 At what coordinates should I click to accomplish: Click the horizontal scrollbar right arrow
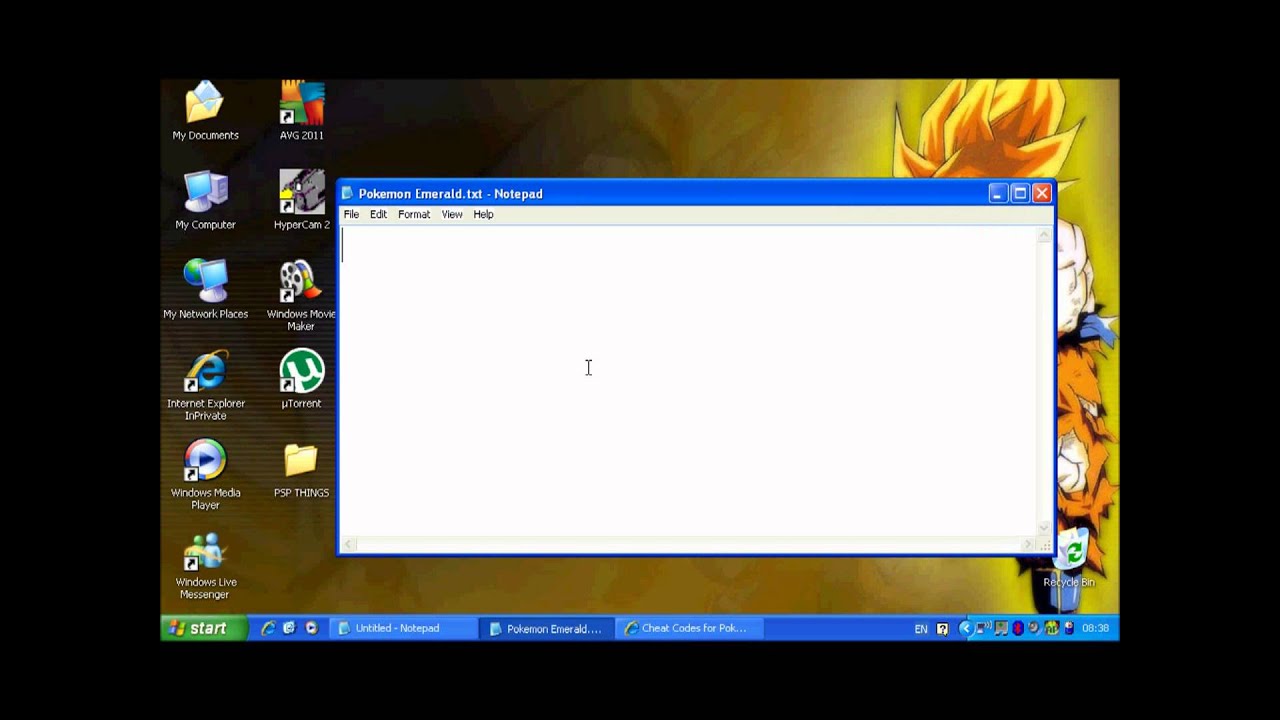(1029, 545)
